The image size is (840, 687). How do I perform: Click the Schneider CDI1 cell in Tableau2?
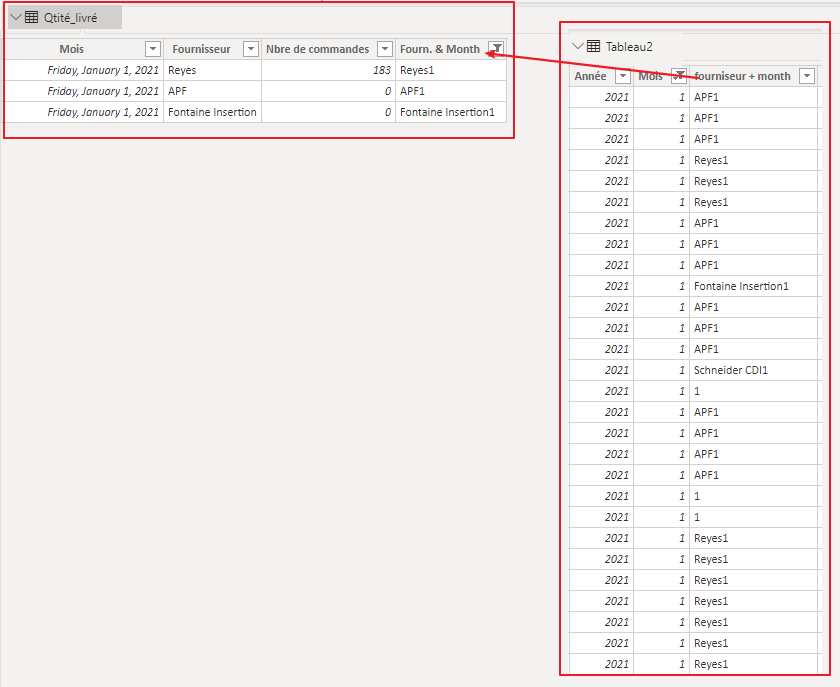[x=754, y=370]
